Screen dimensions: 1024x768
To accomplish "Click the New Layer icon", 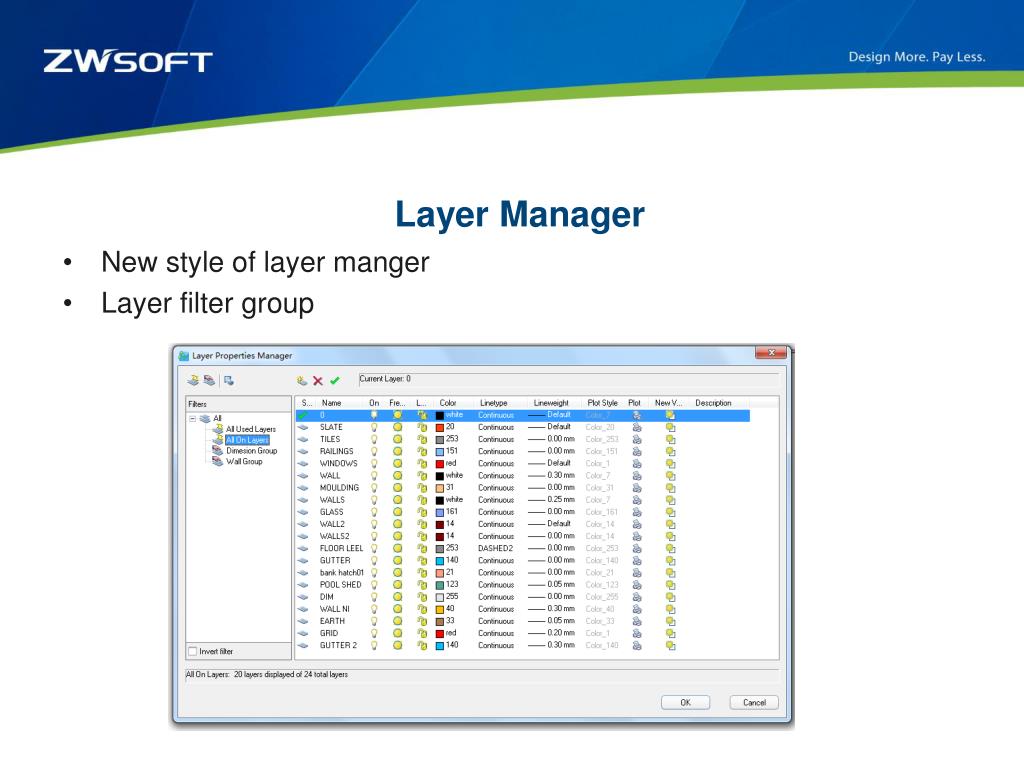I will [x=302, y=380].
